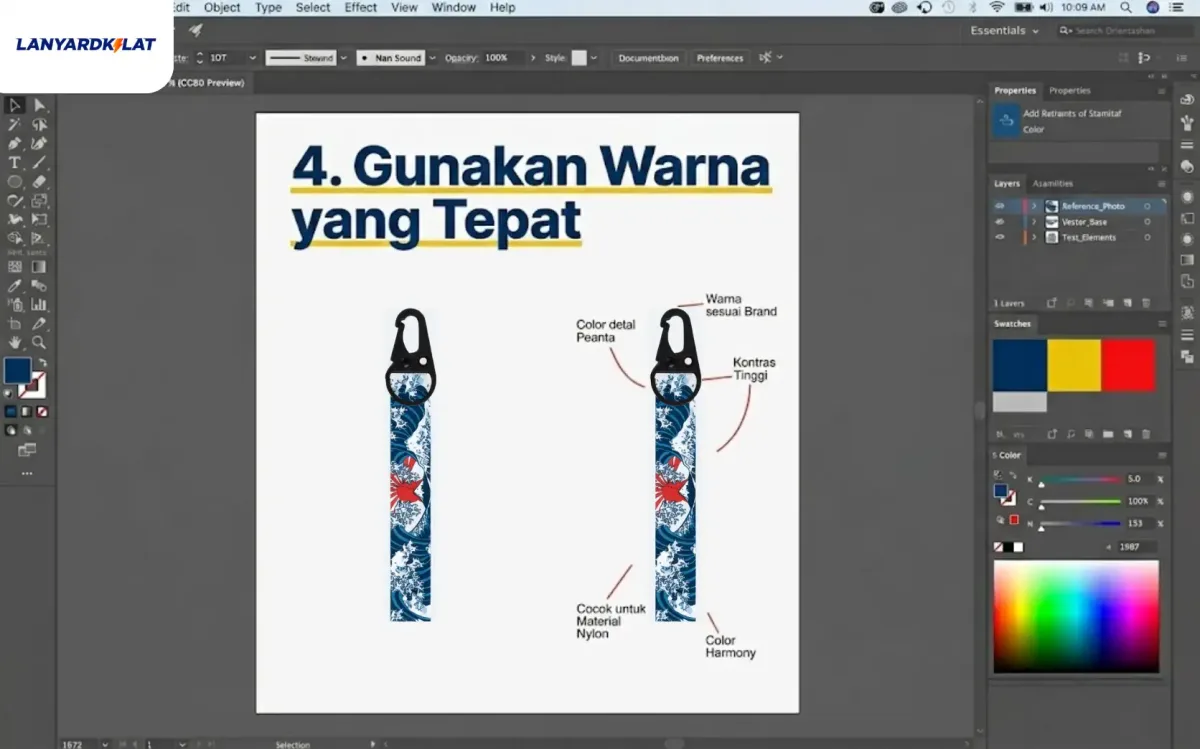The width and height of the screenshot is (1200, 749).
Task: Open Swatches panel hamburger menu
Action: pos(1162,324)
